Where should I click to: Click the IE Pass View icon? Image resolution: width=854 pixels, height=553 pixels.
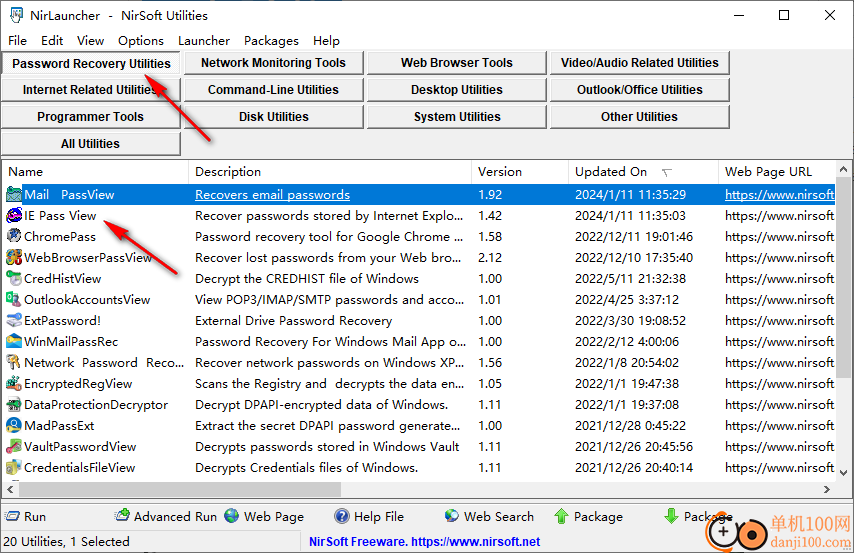(14, 216)
